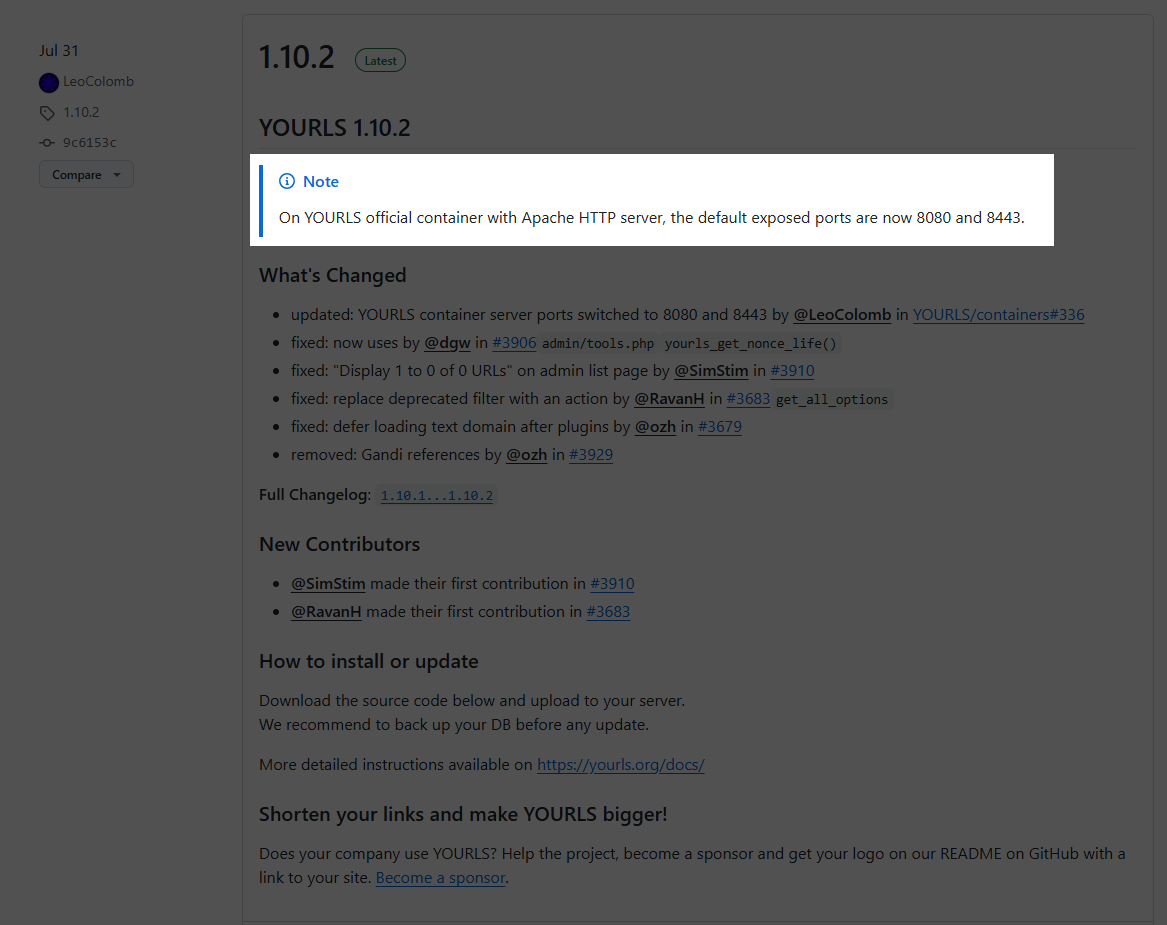Screen dimensions: 1167x925
Task: Open the YOURLS/containers#336 link
Action: 998,315
